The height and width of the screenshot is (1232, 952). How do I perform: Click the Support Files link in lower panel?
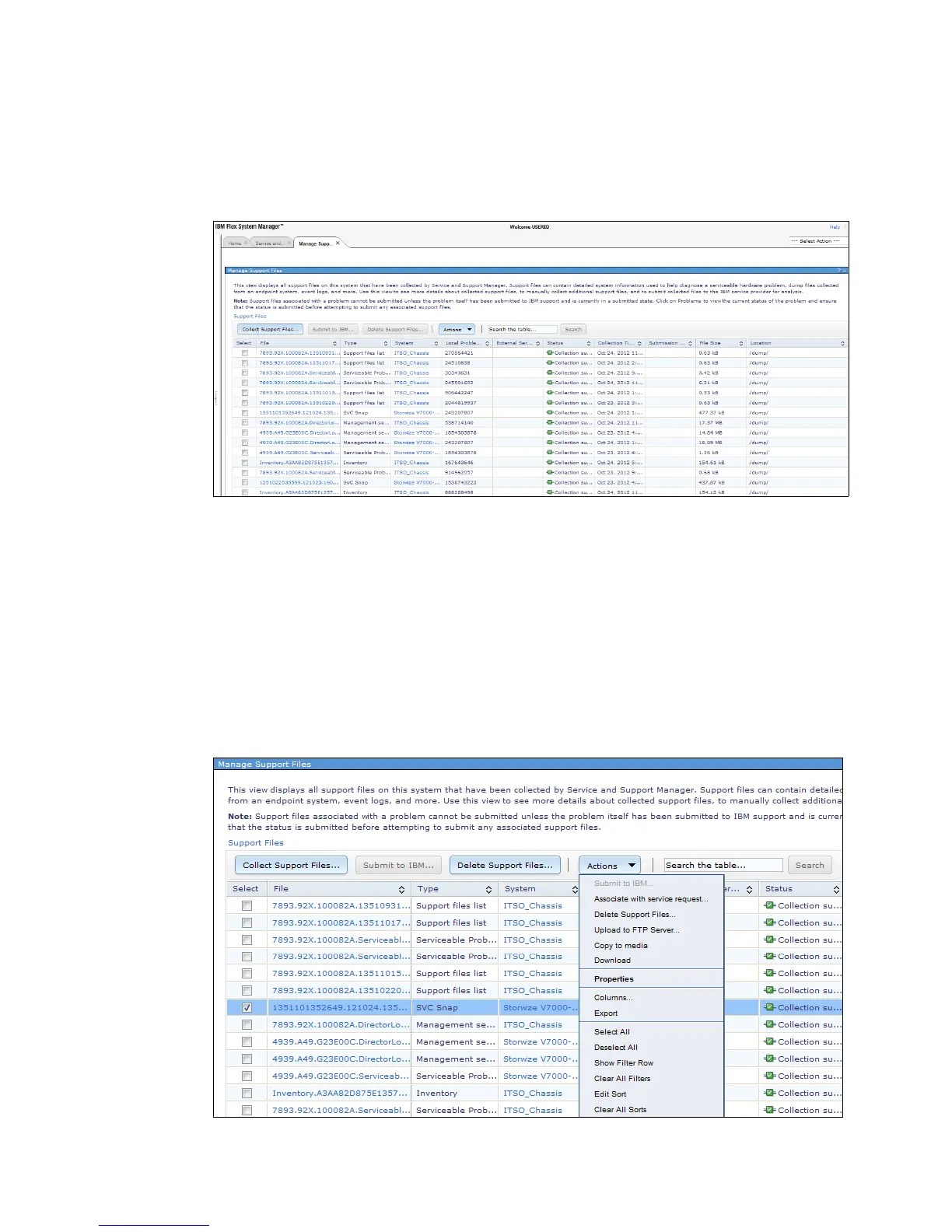pyautogui.click(x=256, y=843)
